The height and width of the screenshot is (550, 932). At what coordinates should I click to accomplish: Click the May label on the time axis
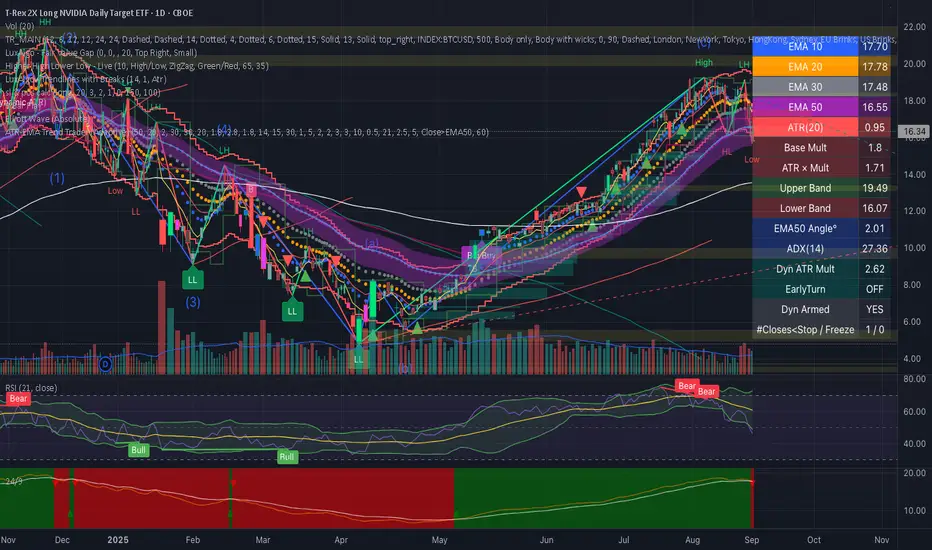[439, 540]
